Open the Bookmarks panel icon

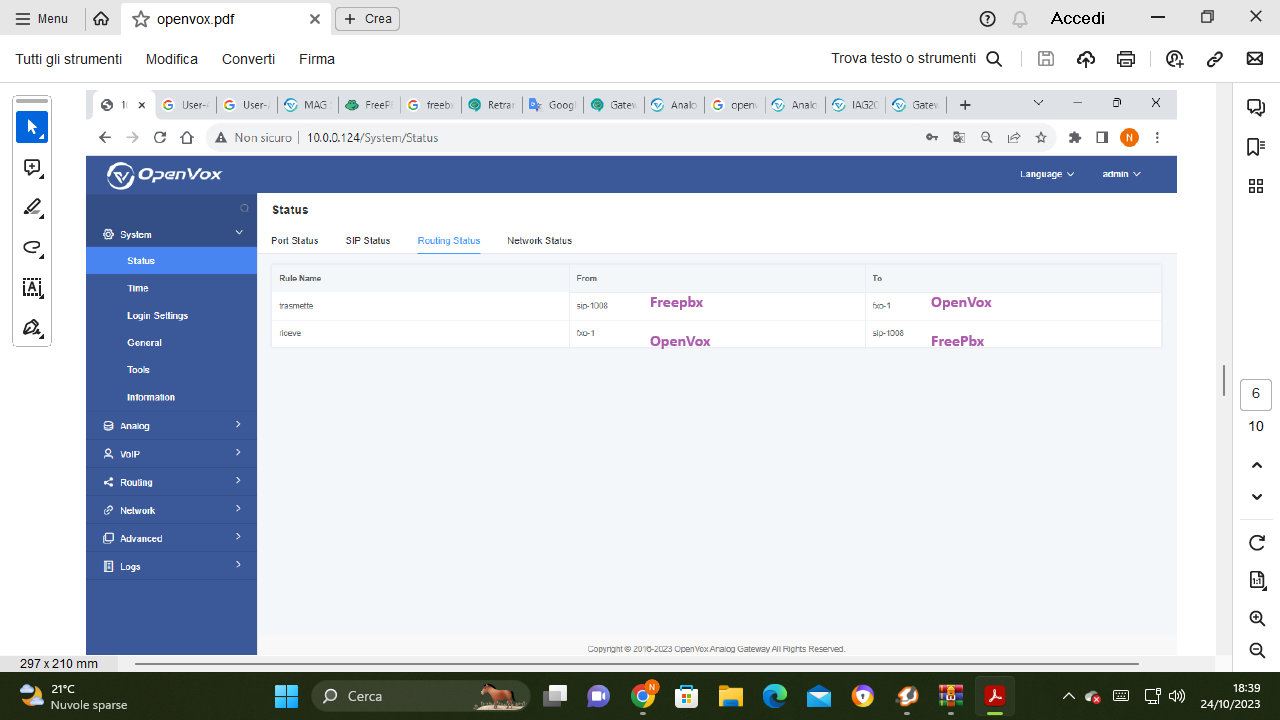pos(1256,147)
